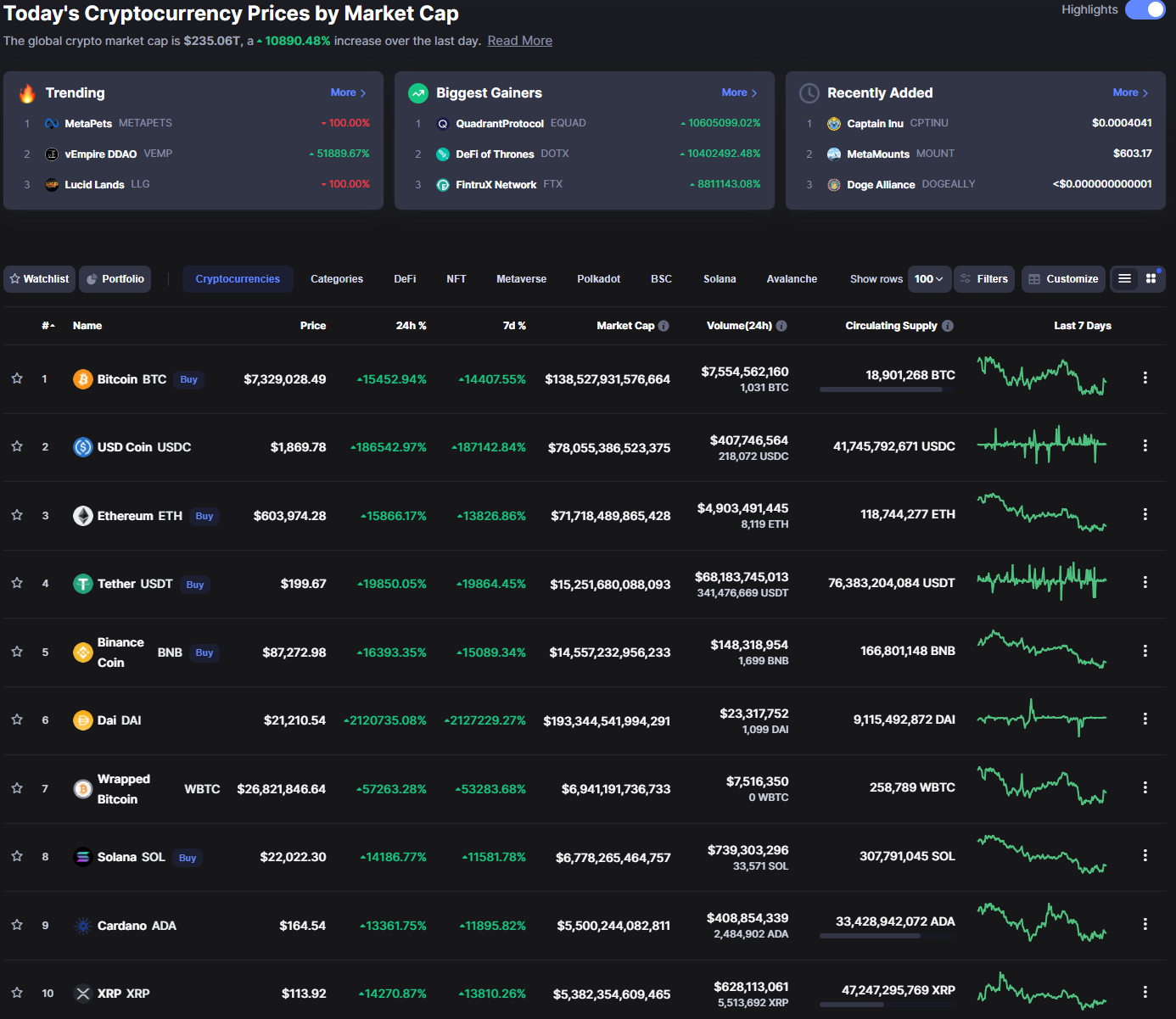
Task: Show Volume(24h) info tooltip icon
Action: (x=781, y=326)
